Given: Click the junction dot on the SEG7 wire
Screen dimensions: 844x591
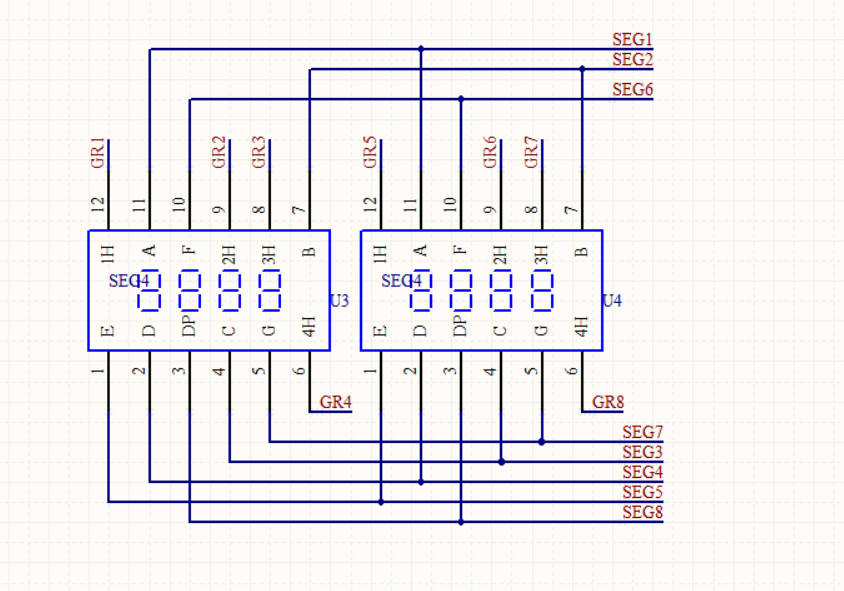Looking at the screenshot, I should coord(541,442).
